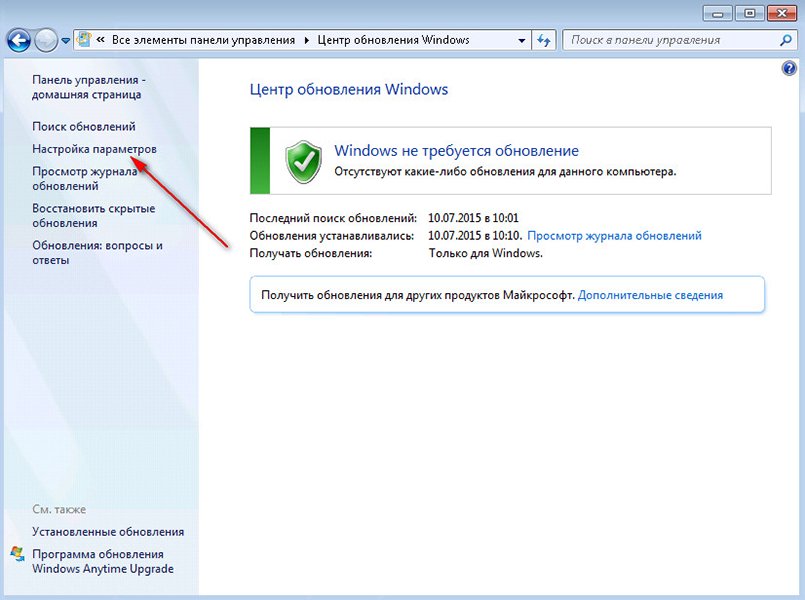Click the magnifier search icon
Screen dimensions: 805x600
[785, 40]
